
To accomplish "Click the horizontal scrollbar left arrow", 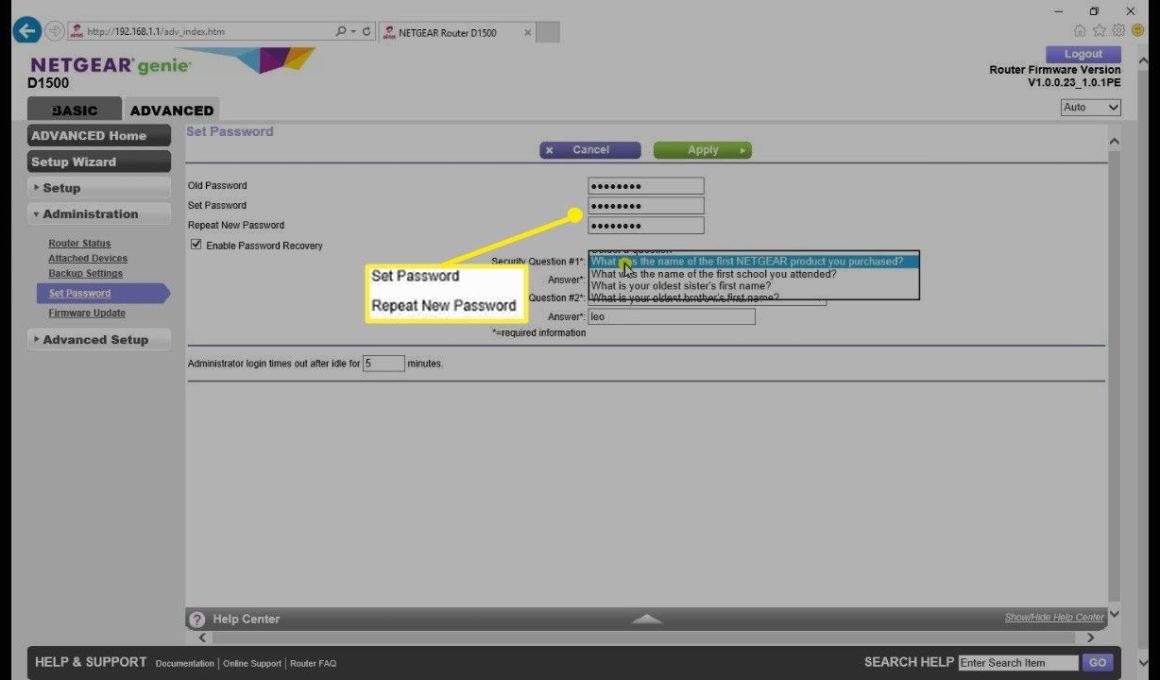I will [203, 637].
